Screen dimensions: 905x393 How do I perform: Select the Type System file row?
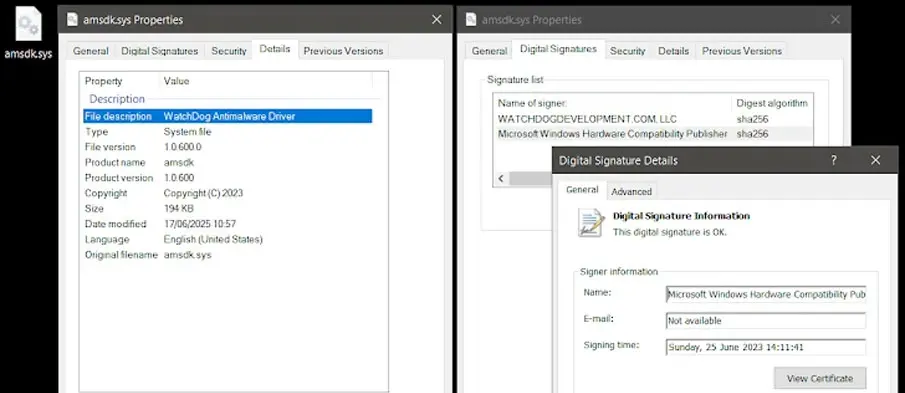pyautogui.click(x=227, y=132)
